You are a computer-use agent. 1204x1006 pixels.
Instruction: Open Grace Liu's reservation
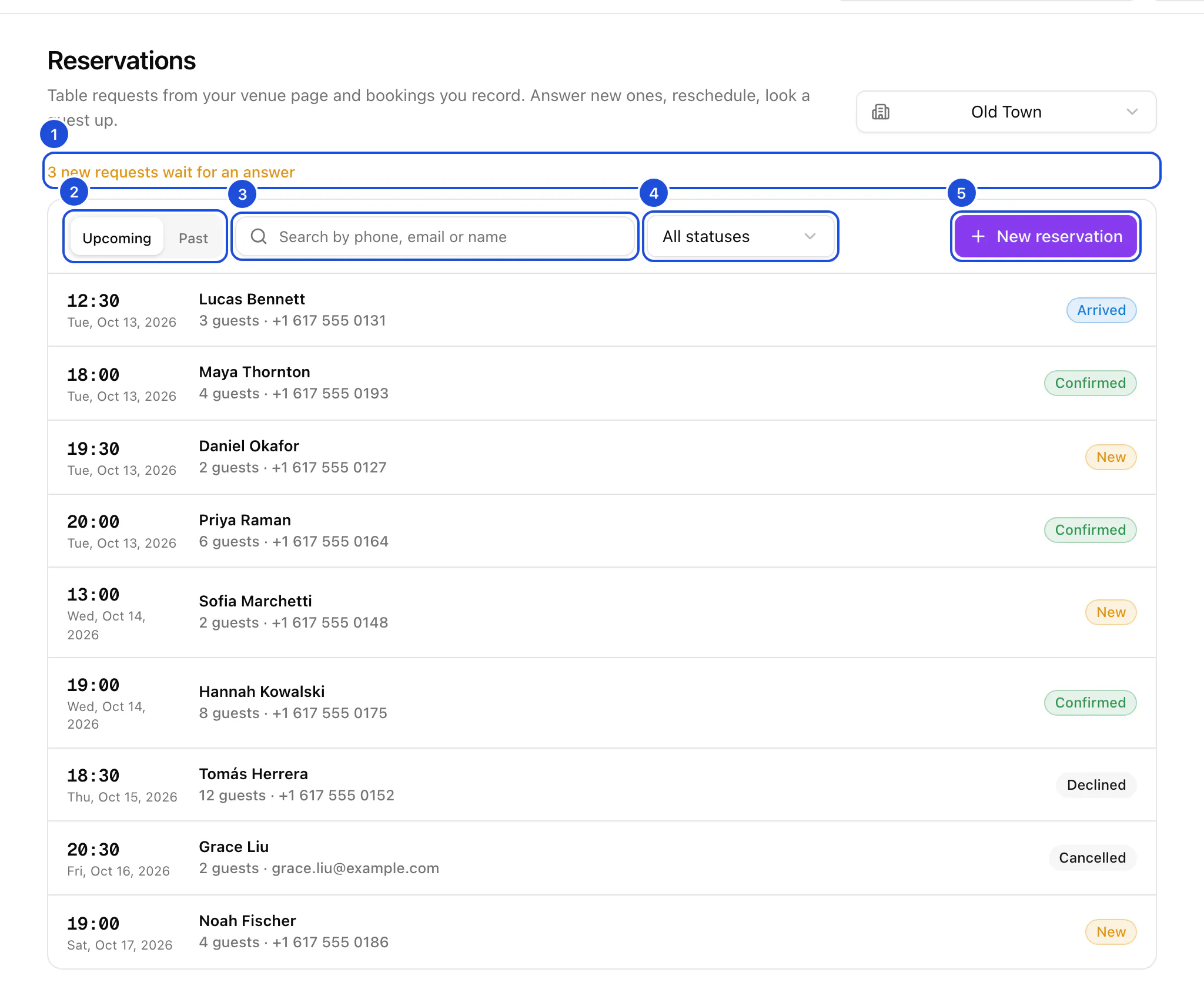point(601,858)
